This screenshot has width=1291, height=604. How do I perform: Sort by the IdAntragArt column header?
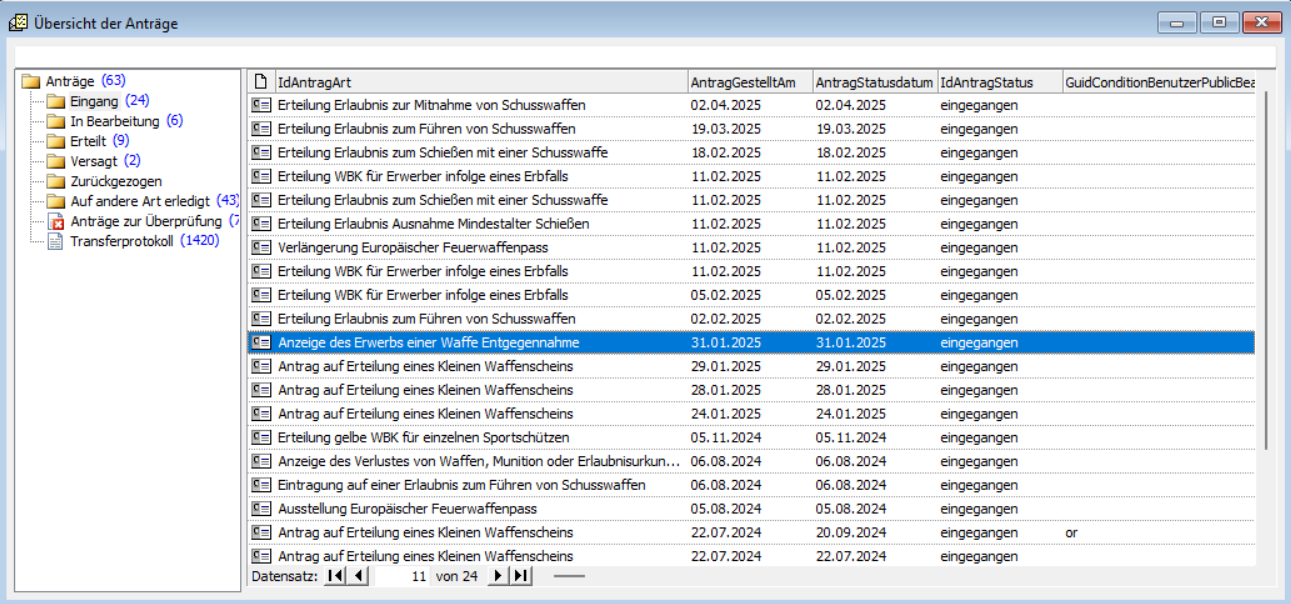480,82
